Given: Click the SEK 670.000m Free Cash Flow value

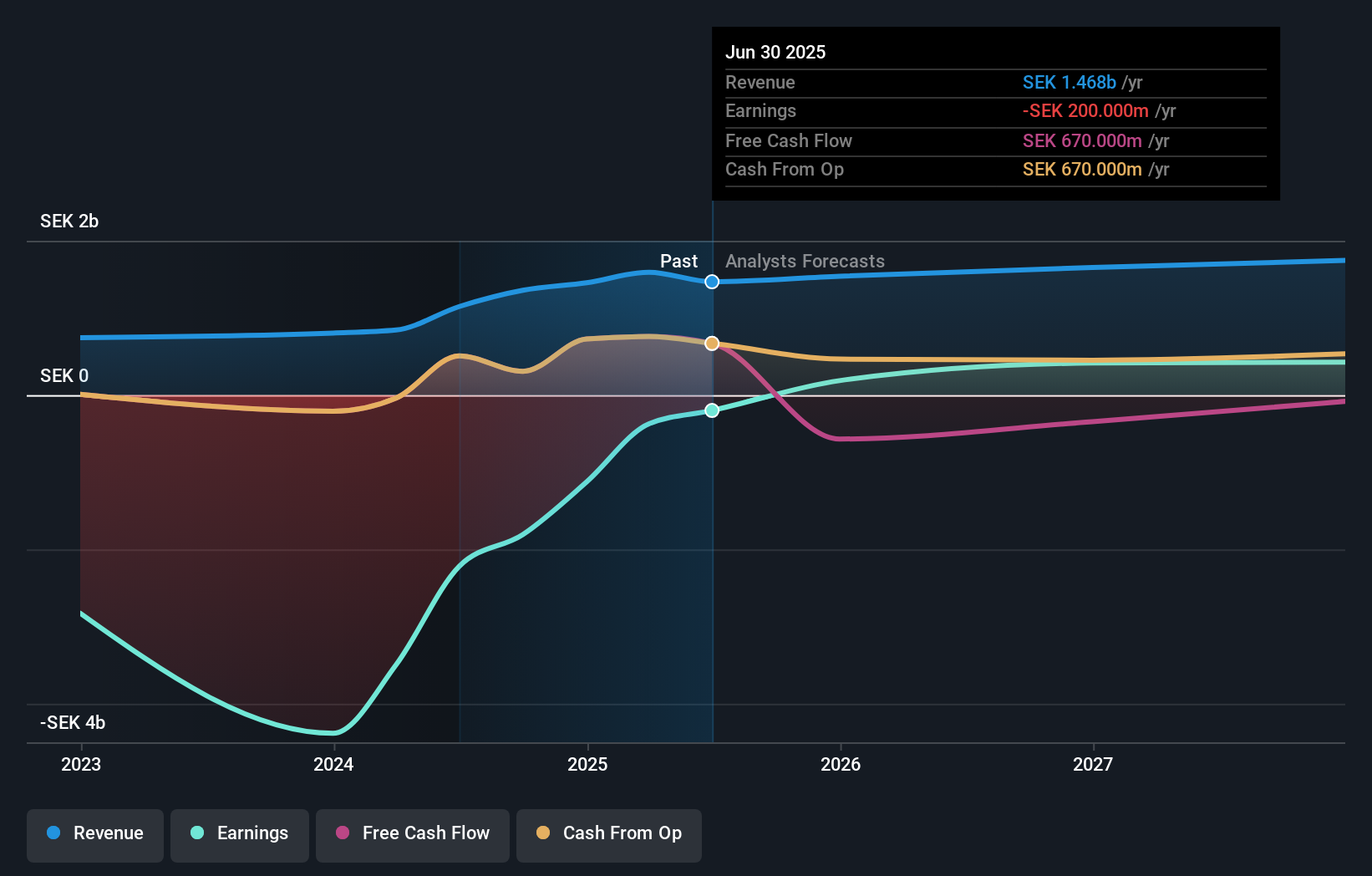Looking at the screenshot, I should (x=1083, y=140).
